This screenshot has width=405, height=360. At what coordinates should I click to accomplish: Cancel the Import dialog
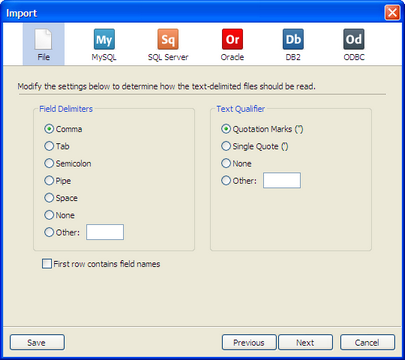tap(367, 342)
